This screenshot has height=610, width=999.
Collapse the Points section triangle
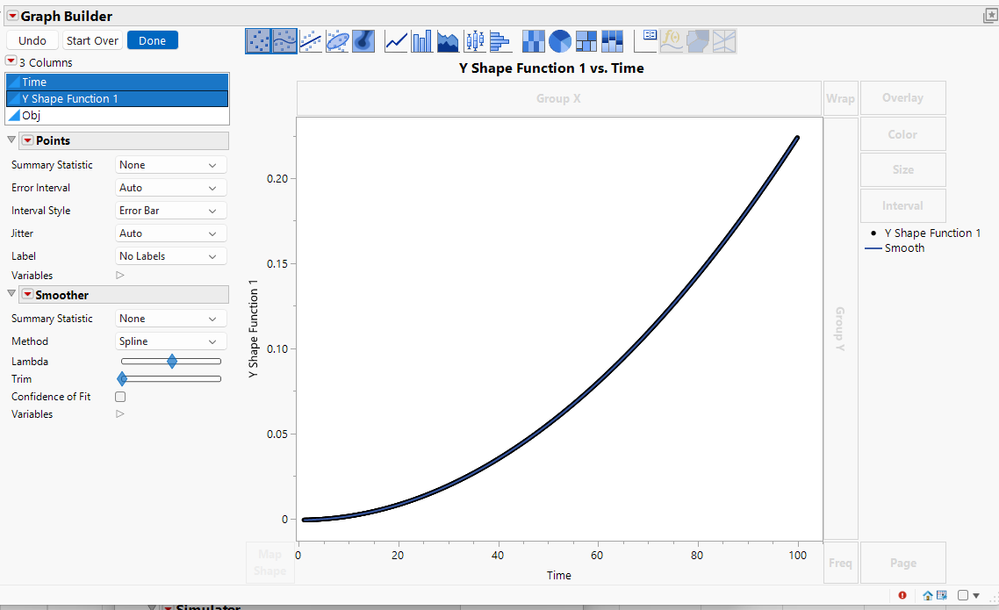[11, 140]
